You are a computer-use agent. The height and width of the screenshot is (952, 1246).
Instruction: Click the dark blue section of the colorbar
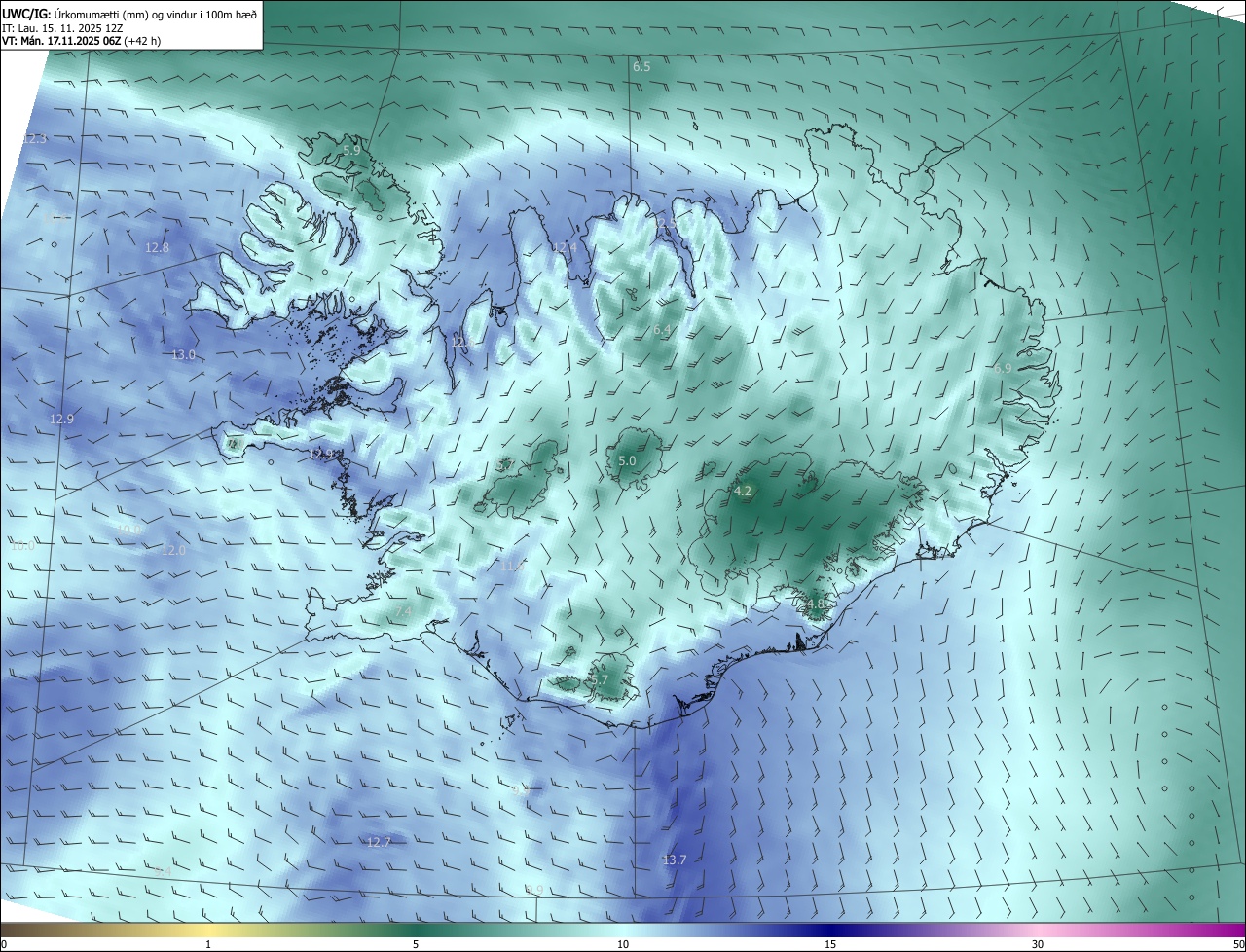click(830, 930)
